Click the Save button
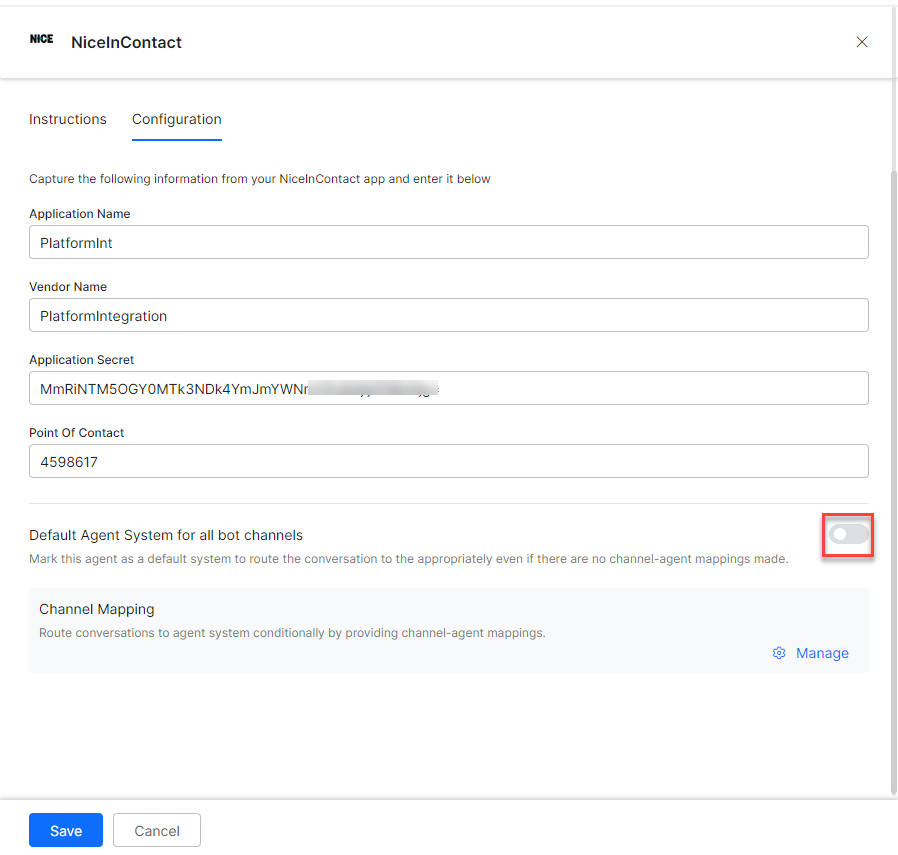The width and height of the screenshot is (898, 855). click(66, 830)
